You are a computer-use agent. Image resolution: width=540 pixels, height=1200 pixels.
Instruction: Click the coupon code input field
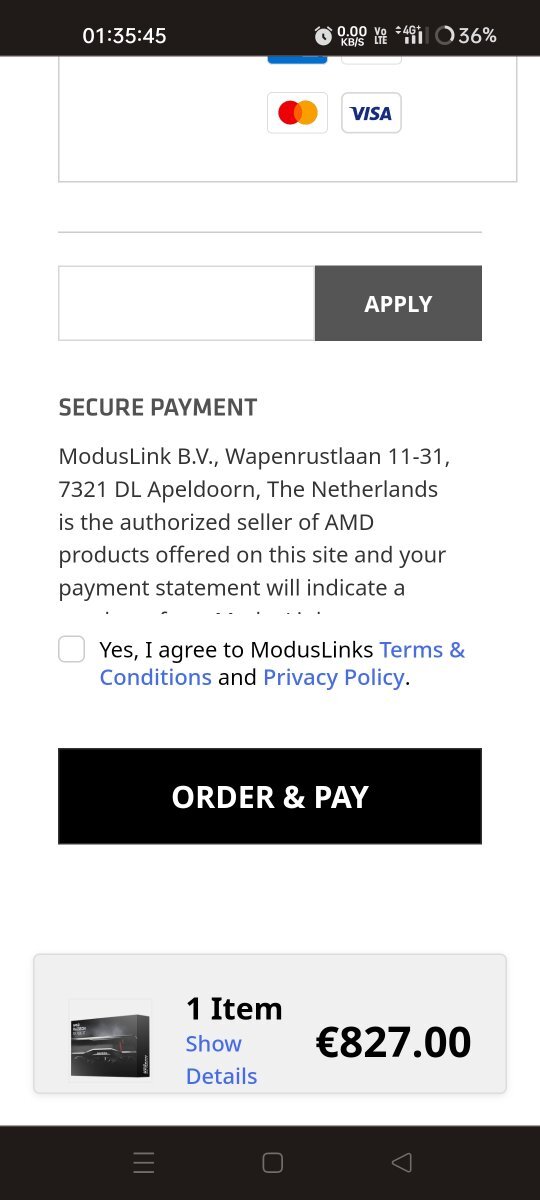pyautogui.click(x=186, y=303)
